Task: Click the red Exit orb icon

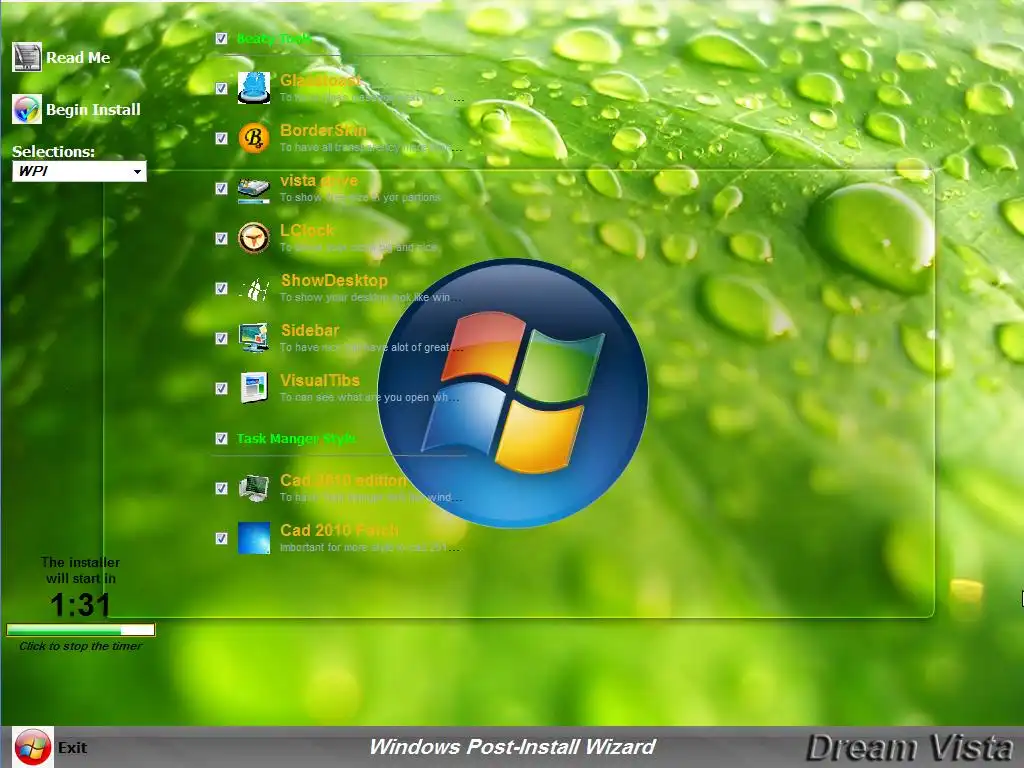Action: click(33, 747)
